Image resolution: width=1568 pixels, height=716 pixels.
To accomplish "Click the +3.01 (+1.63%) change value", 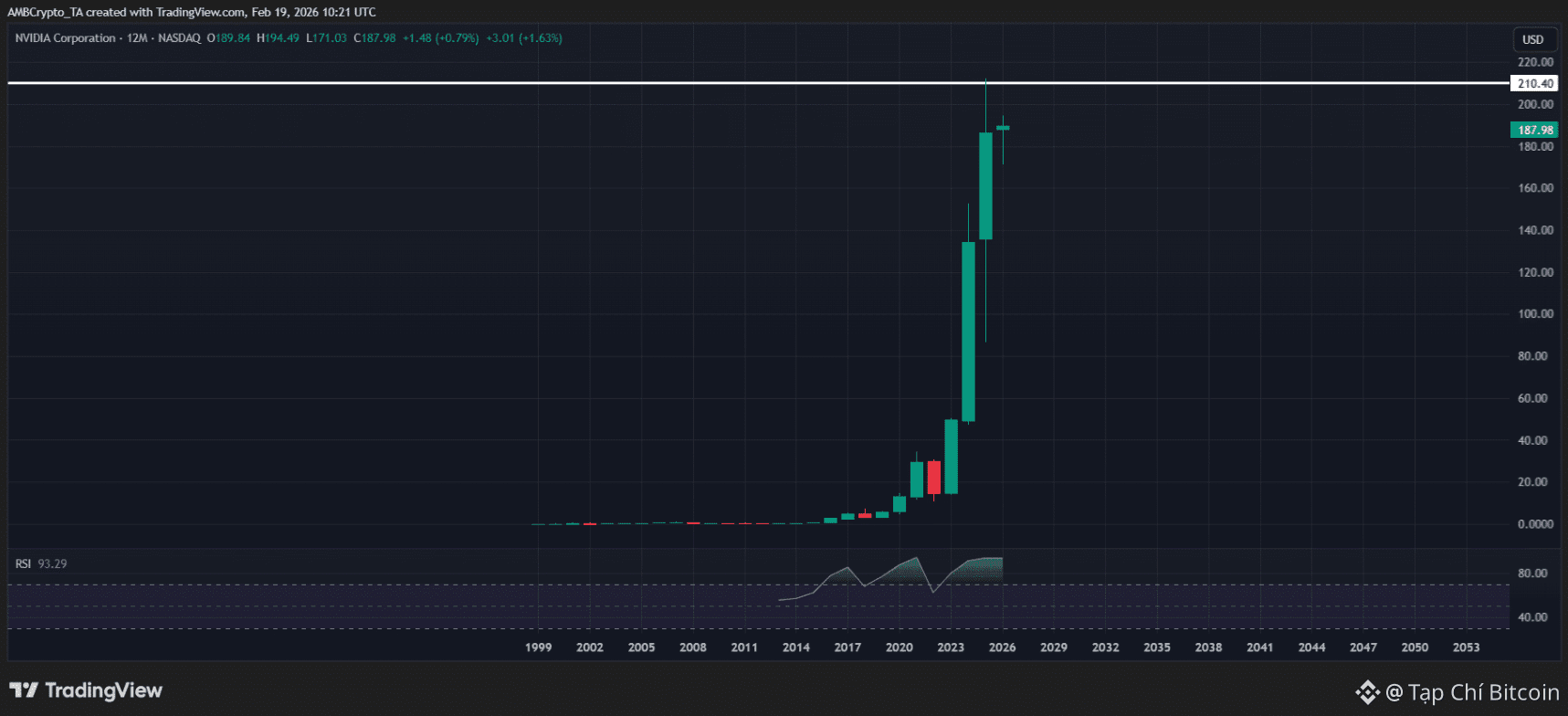I will point(524,38).
